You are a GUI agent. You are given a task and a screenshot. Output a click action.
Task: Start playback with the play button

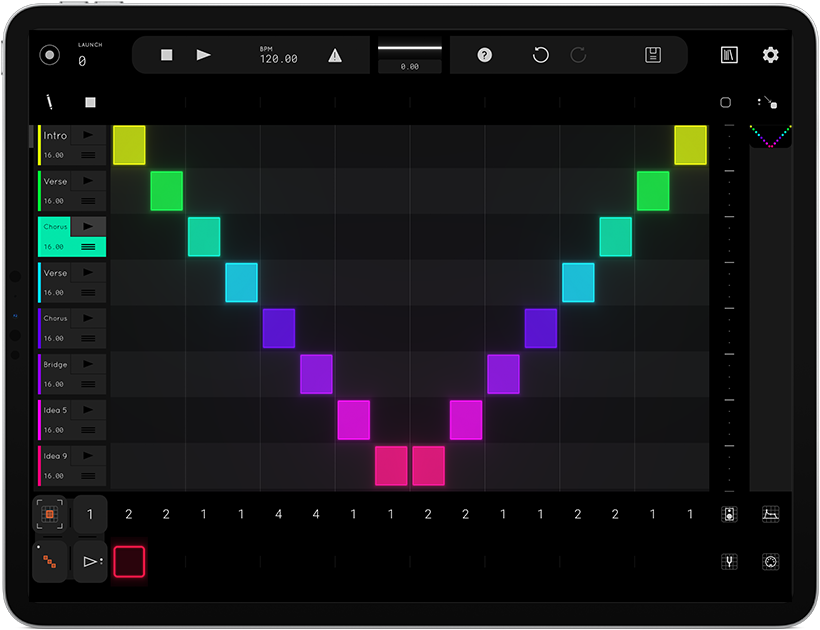203,55
